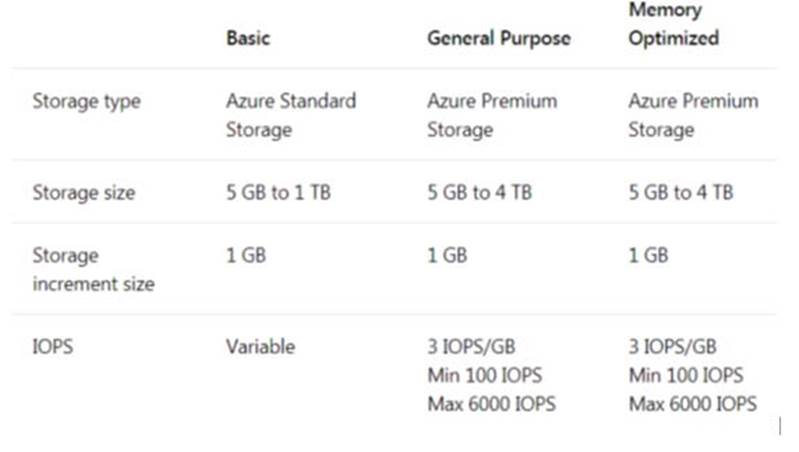Click Memory Optimized Min 100 IOPS text
Screen dimensions: 799x452
[x=686, y=376]
